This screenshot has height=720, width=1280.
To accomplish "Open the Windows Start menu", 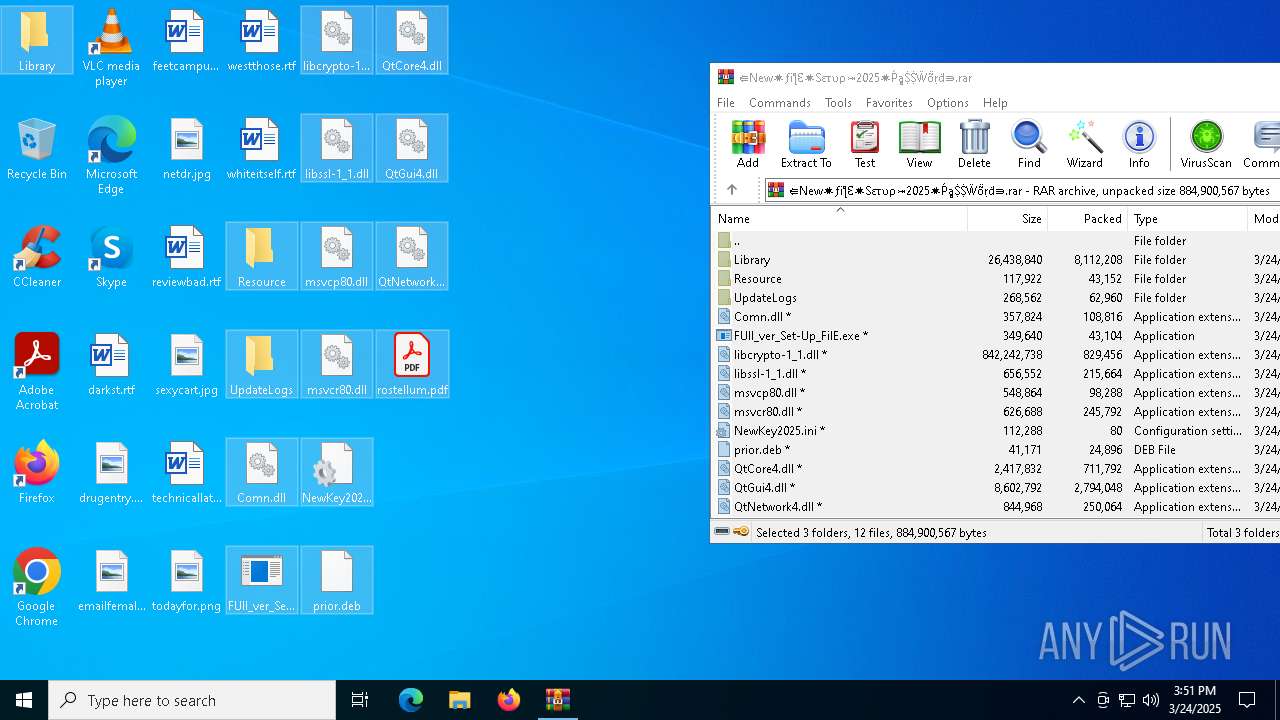I will pyautogui.click(x=24, y=700).
